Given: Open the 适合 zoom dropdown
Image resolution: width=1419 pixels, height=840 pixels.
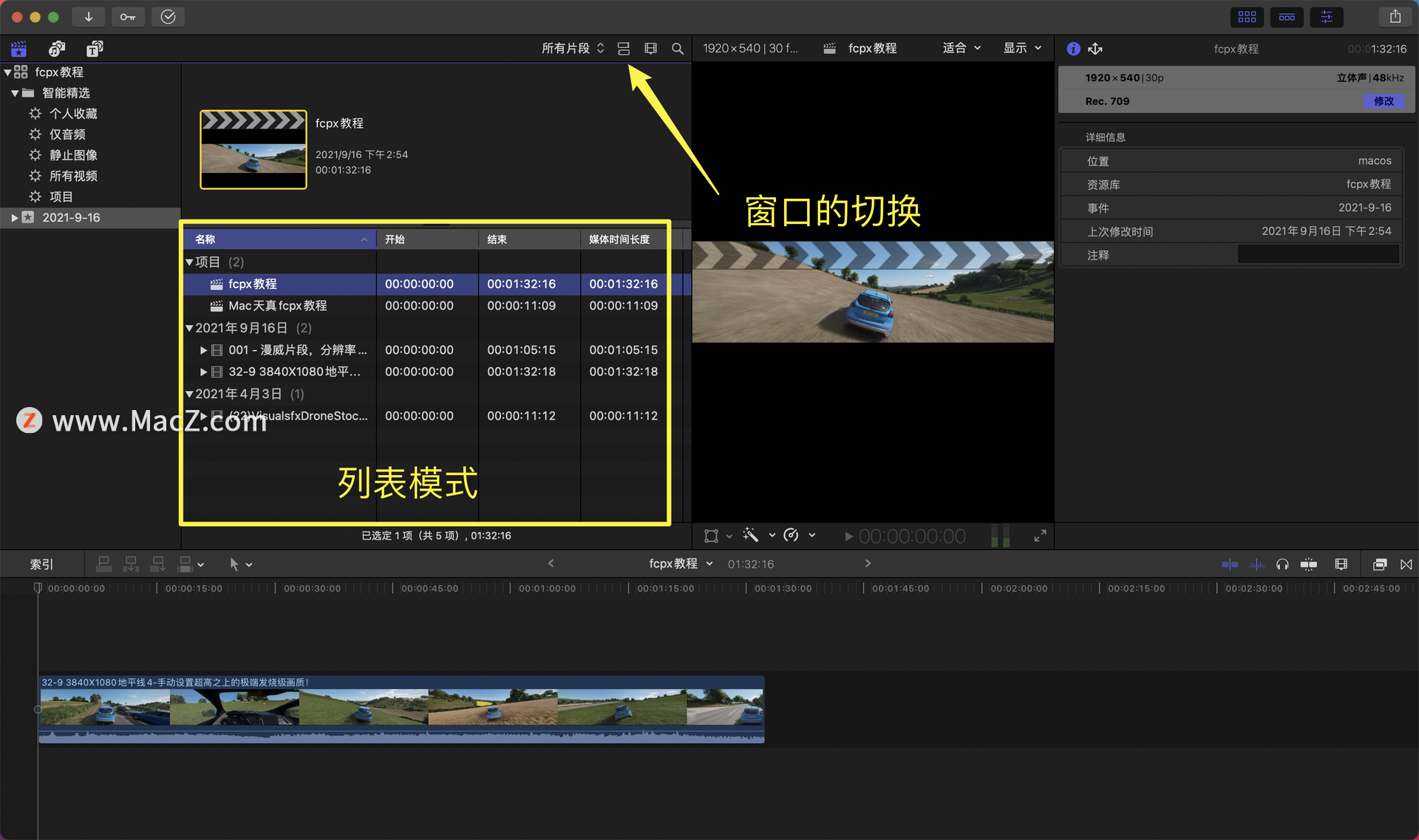Looking at the screenshot, I should 962,48.
